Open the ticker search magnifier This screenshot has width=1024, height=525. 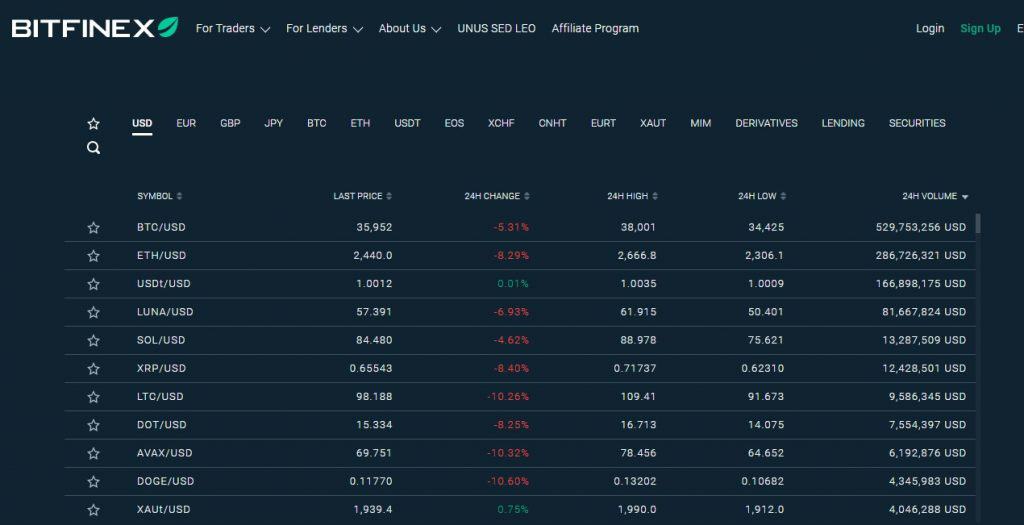[93, 148]
